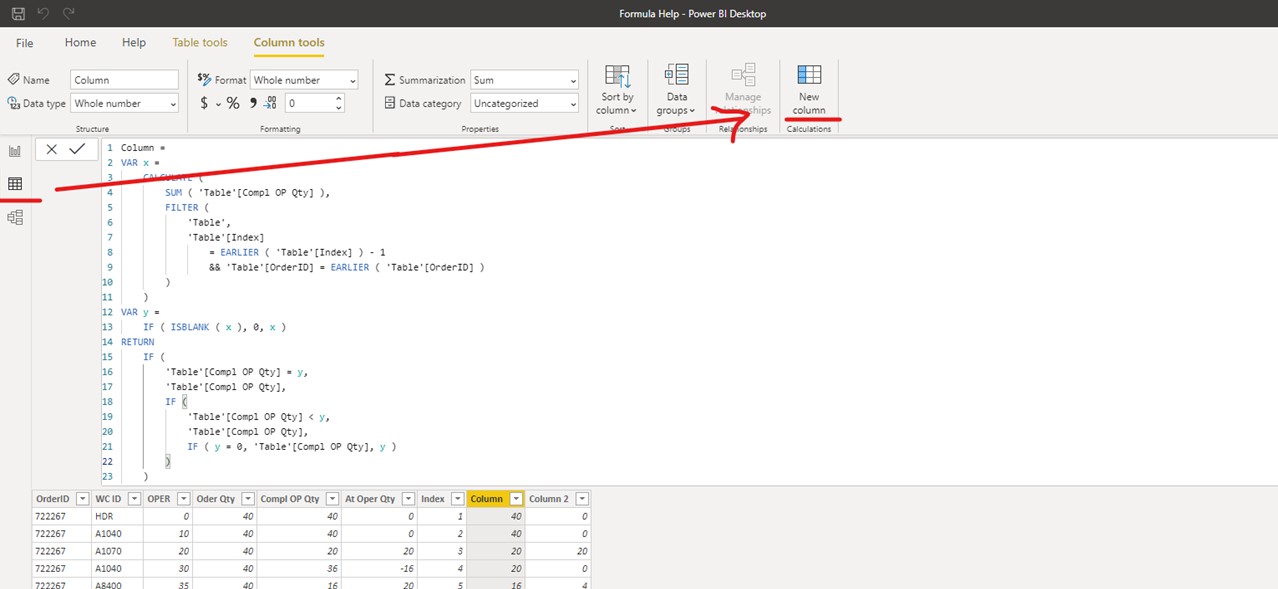Click the currency dollar format icon
This screenshot has width=1278, height=589.
pyautogui.click(x=204, y=103)
